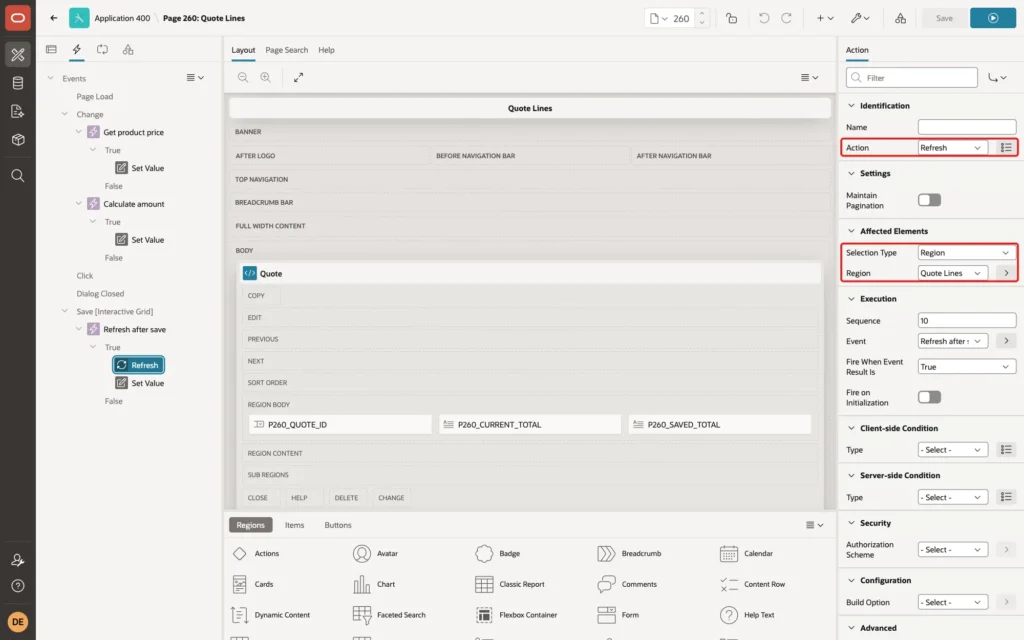
Task: Click the property Filter search field
Action: (x=912, y=78)
